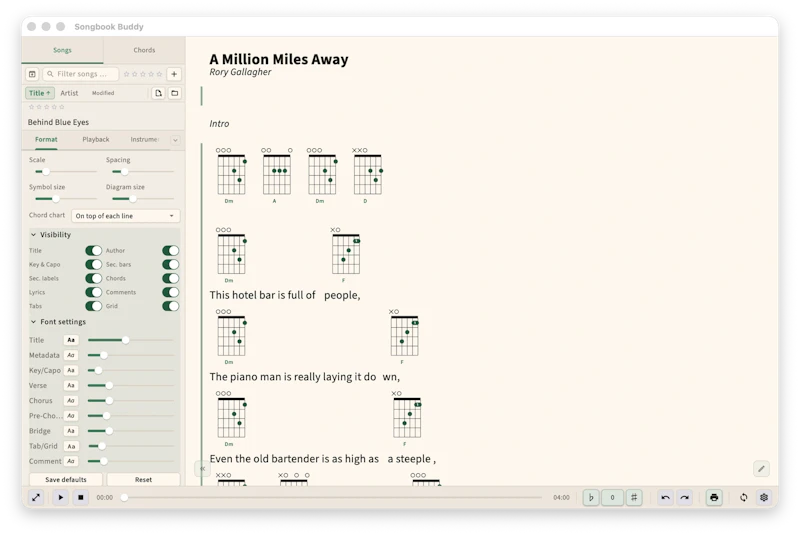Click the A chord diagram in the Intro
The image size is (800, 535).
(277, 176)
